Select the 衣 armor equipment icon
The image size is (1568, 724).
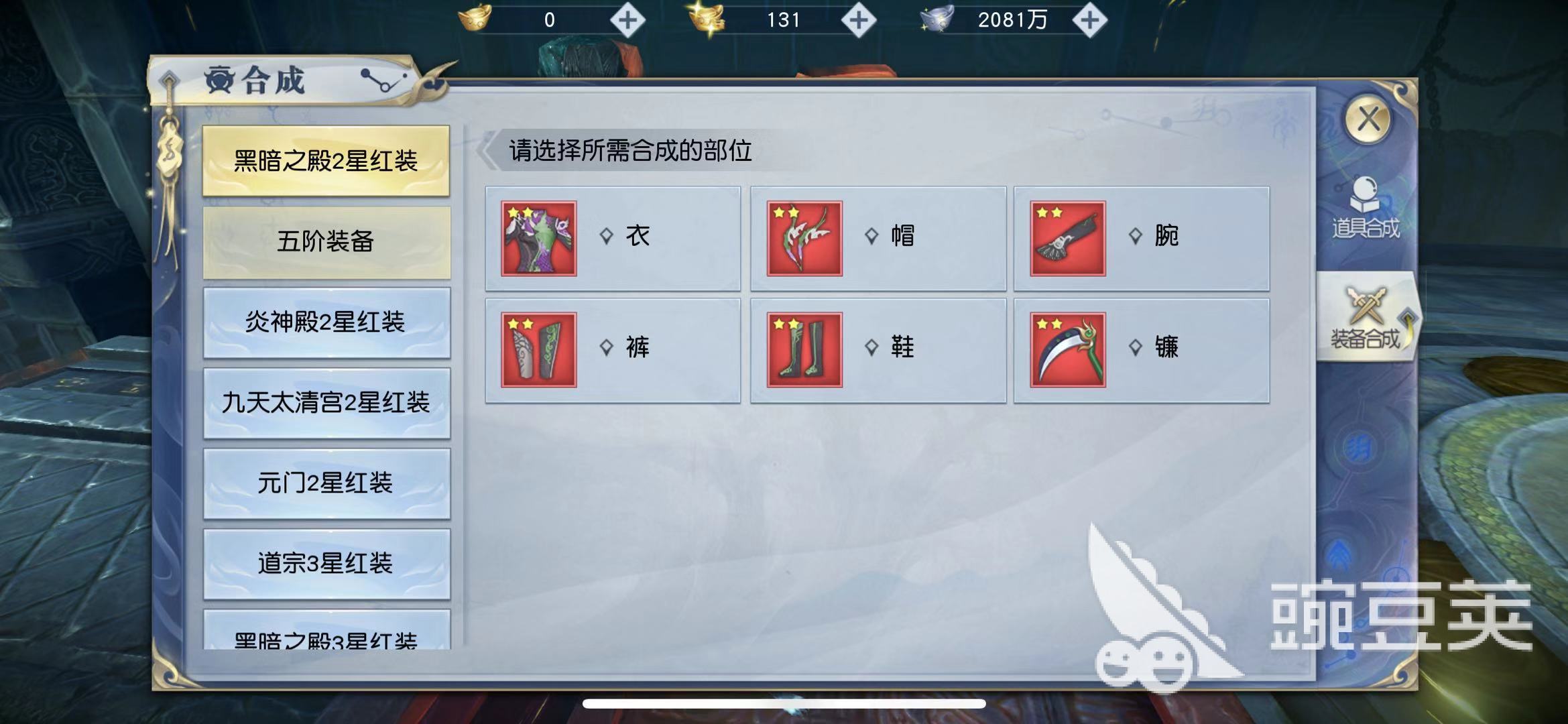click(x=538, y=238)
